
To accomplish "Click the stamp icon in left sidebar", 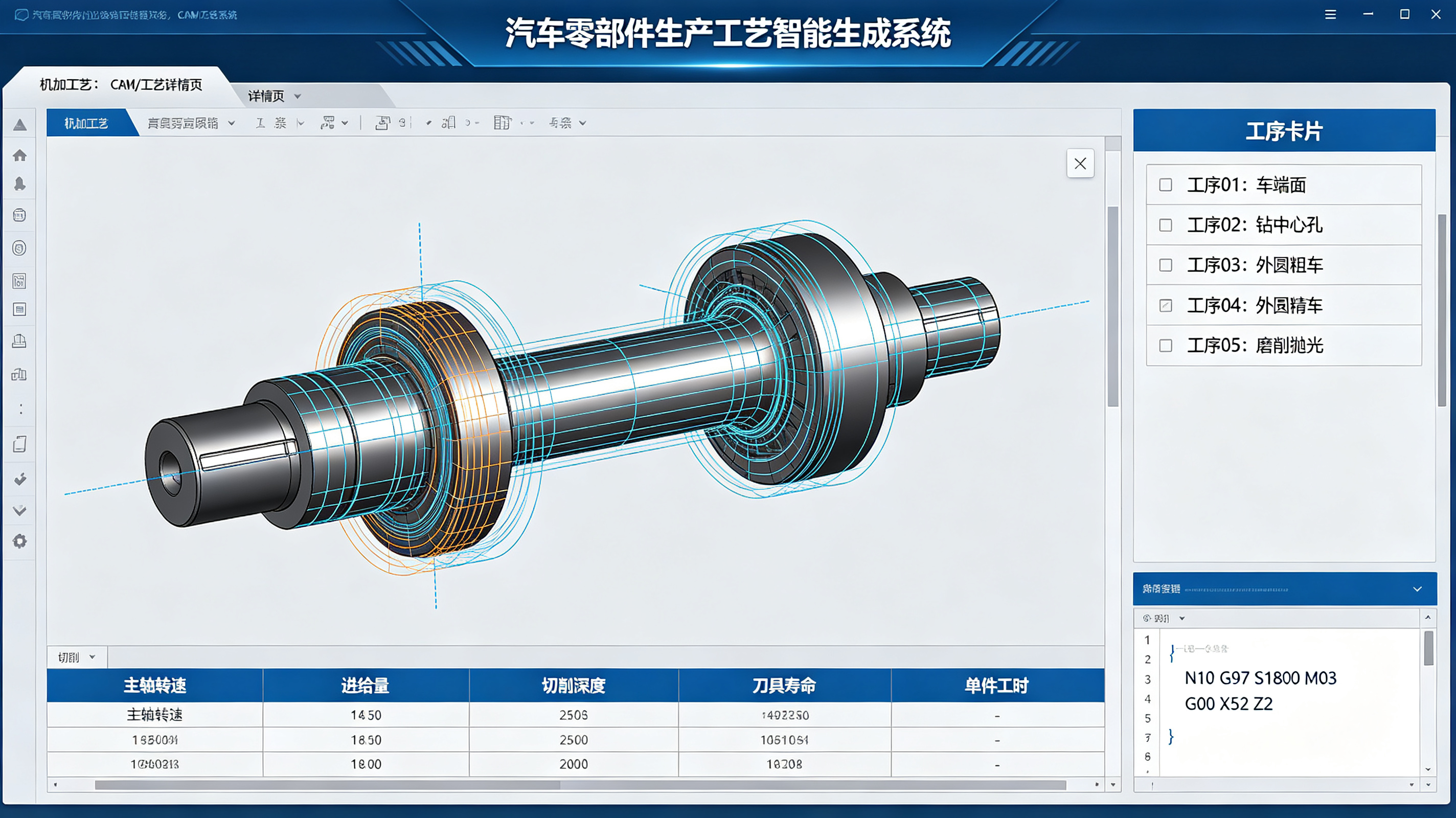I will [20, 341].
